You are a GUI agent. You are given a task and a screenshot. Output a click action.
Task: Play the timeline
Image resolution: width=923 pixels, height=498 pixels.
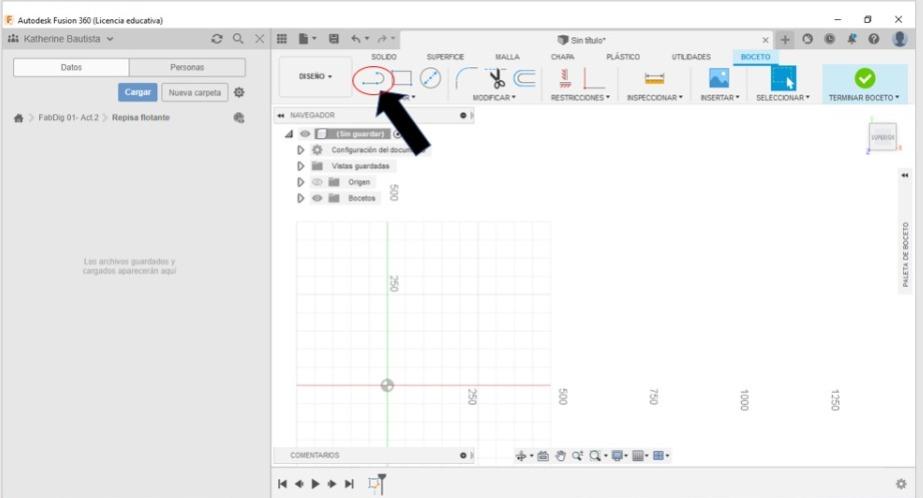[315, 484]
